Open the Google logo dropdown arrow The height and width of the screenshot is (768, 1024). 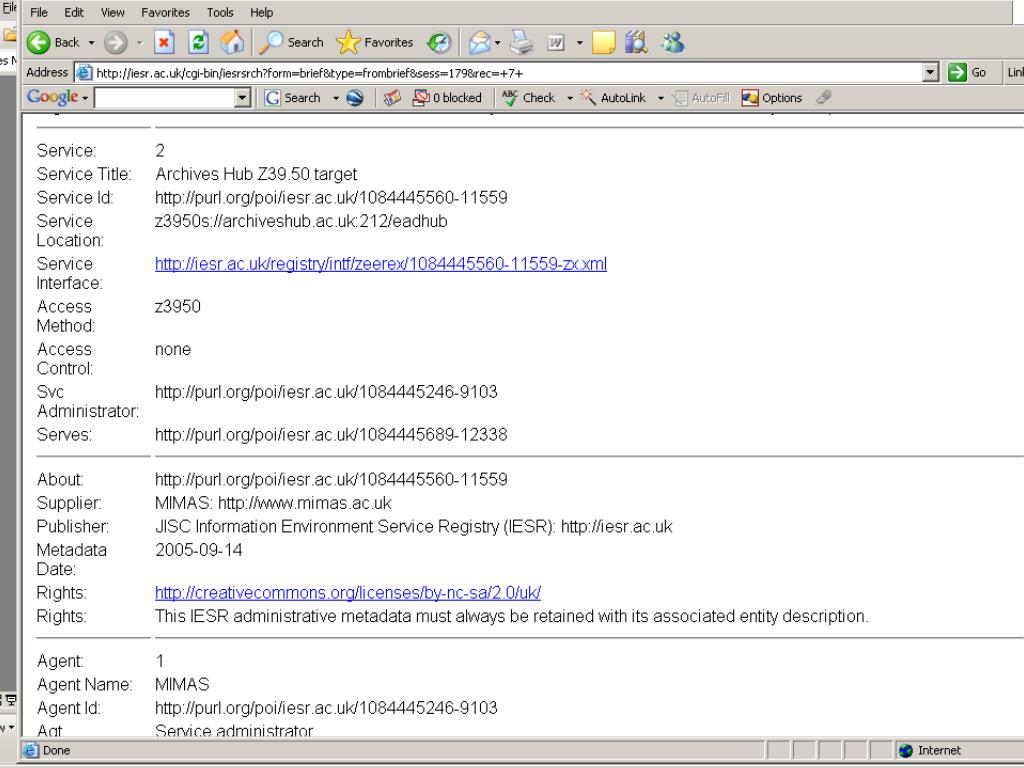coord(86,98)
